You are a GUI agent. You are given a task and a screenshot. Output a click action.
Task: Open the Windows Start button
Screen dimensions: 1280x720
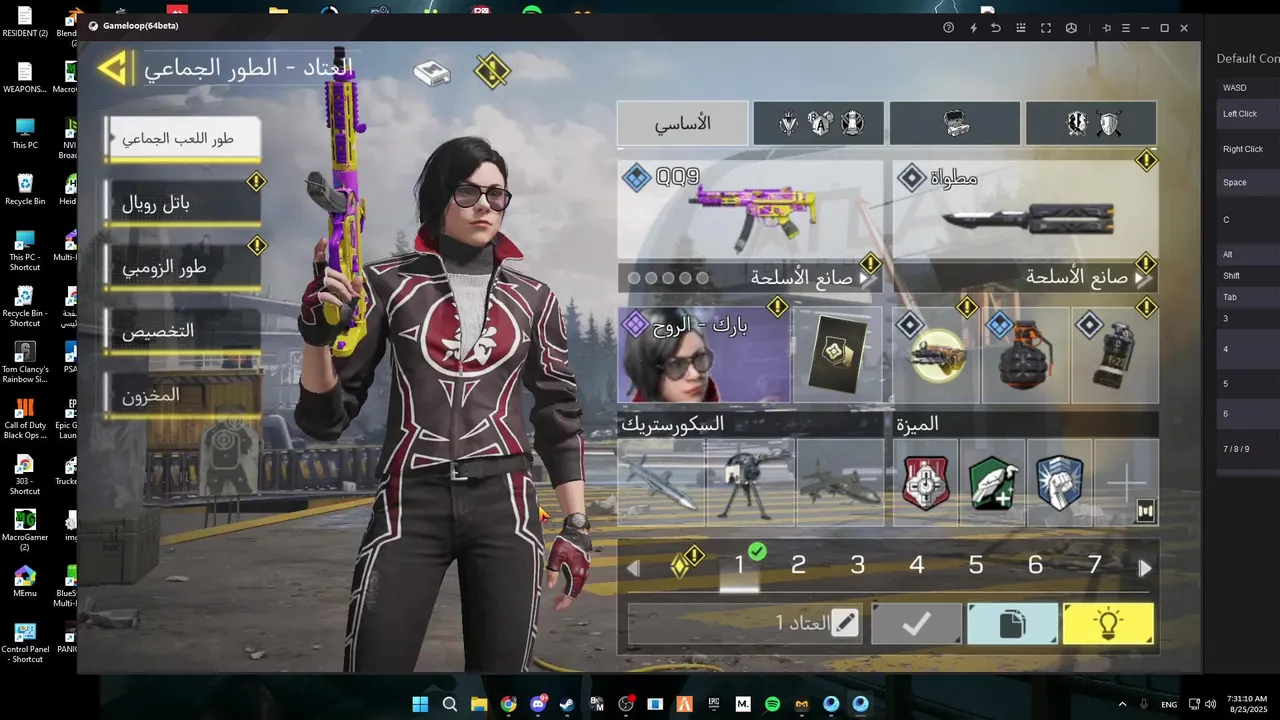pyautogui.click(x=420, y=704)
